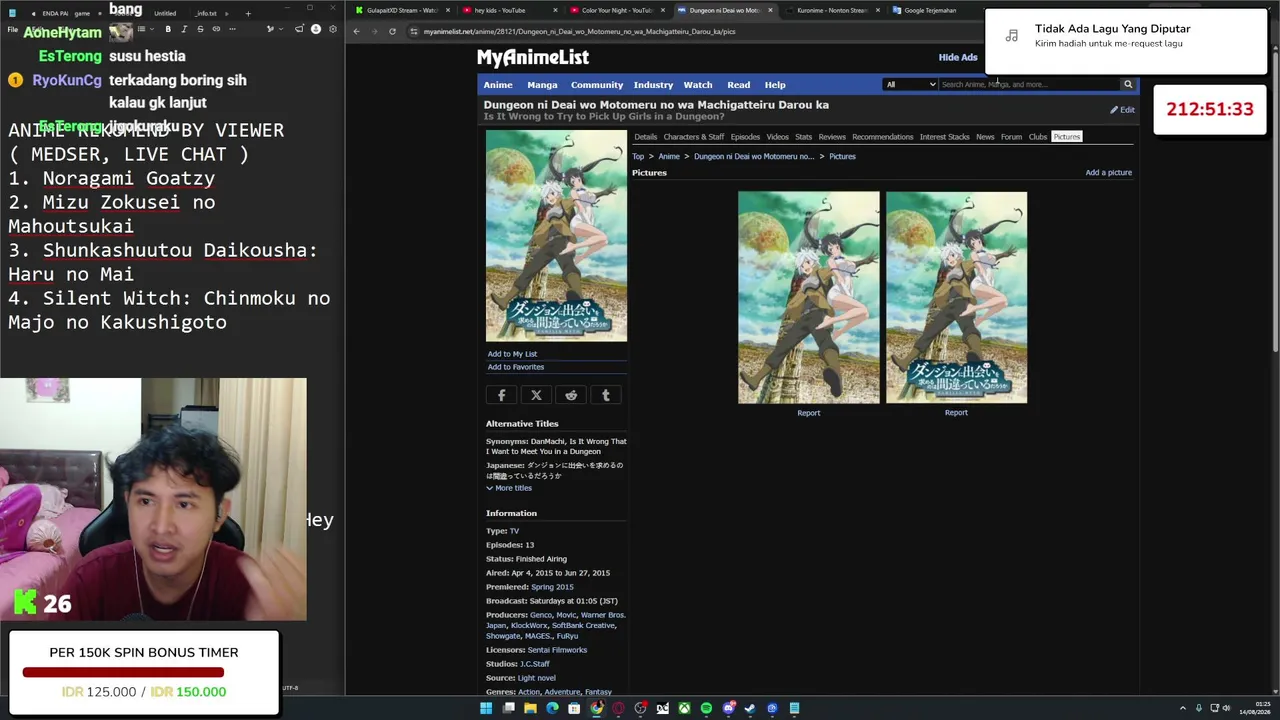Open the Spring 2015 premiered link
Screen dimensions: 1280x720
tap(553, 587)
